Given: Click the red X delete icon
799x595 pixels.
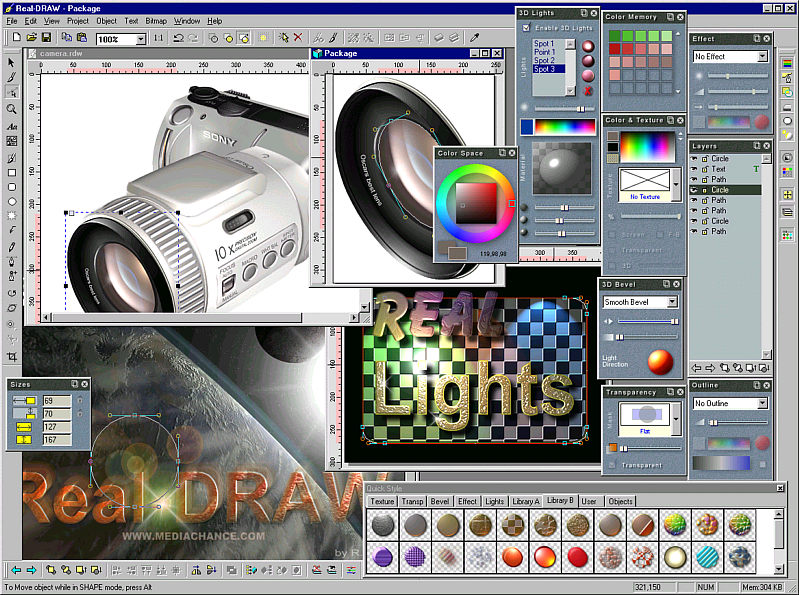Looking at the screenshot, I should [x=298, y=37].
